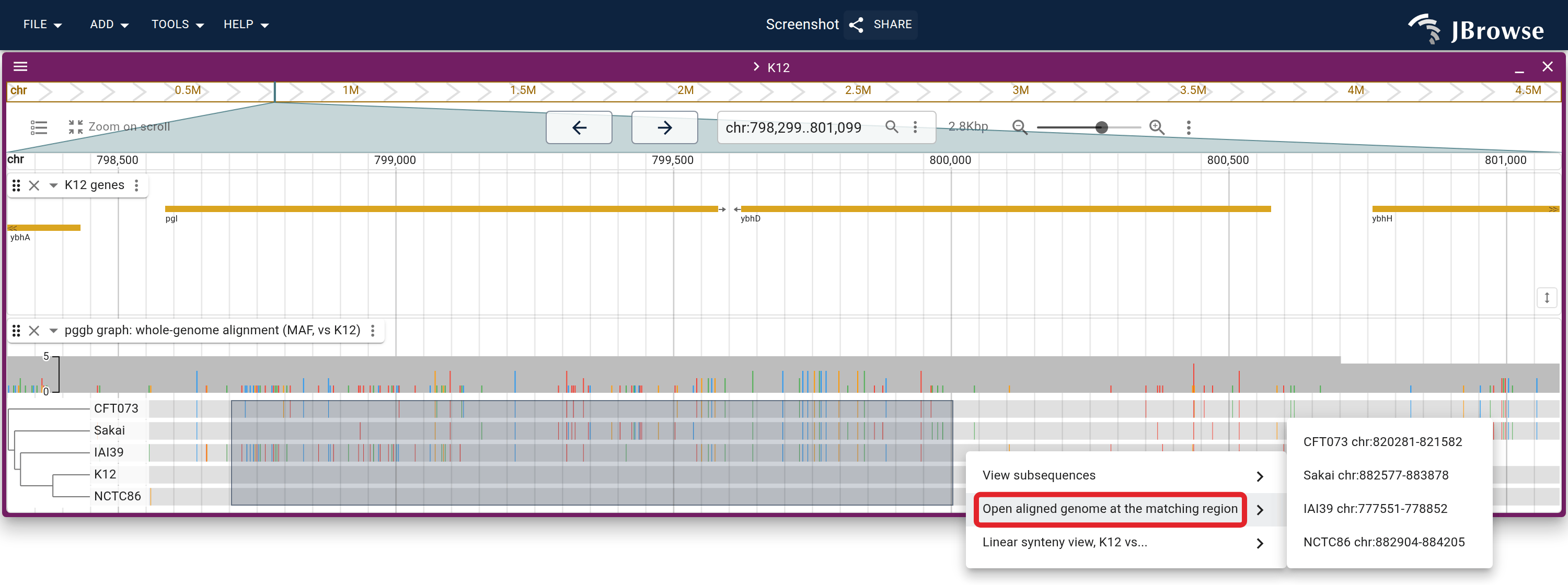Open the view options kebab menu
This screenshot has height=585, width=1568.
click(x=1188, y=127)
